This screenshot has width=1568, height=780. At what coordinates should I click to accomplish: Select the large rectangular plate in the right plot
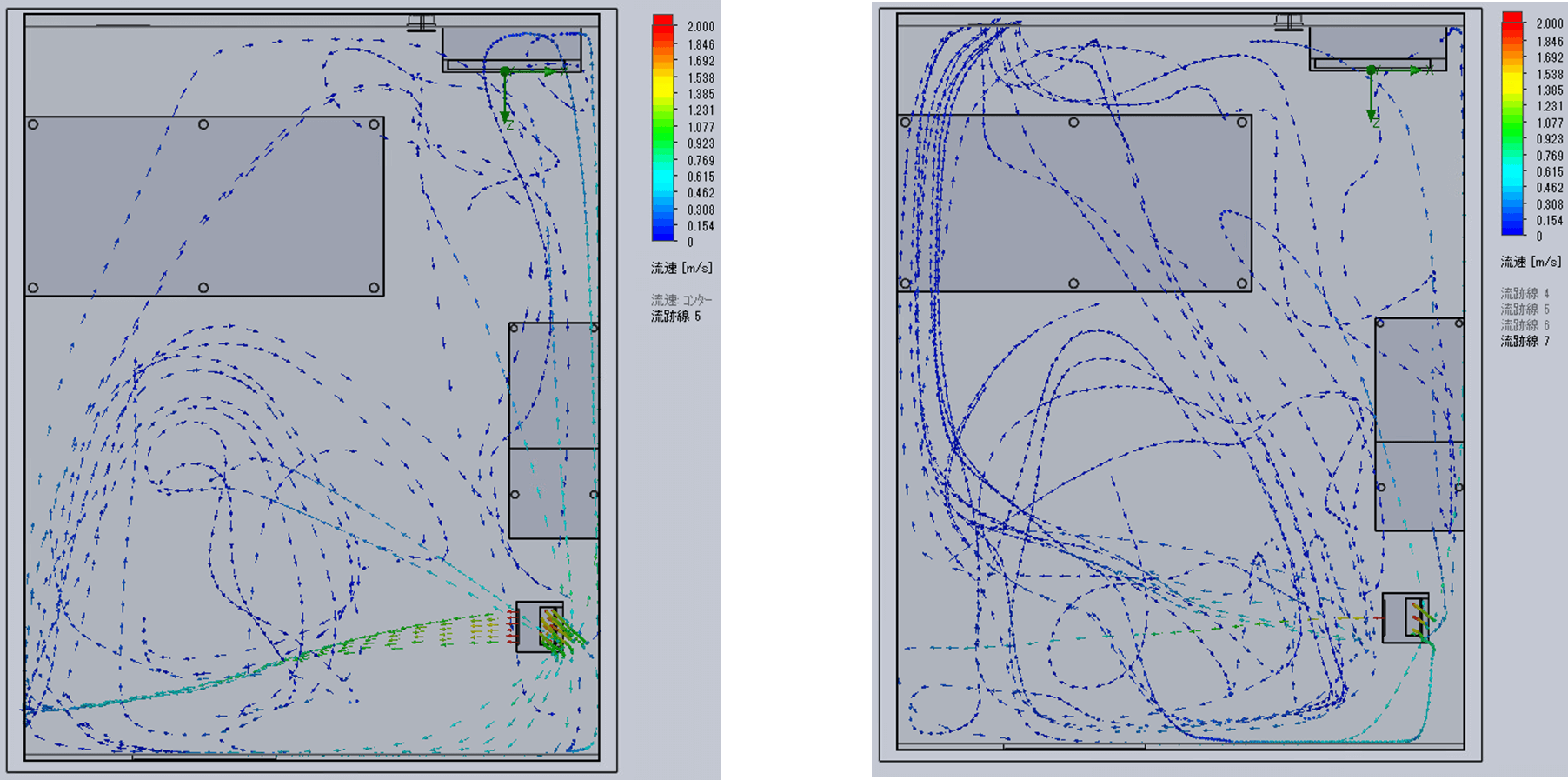(x=1074, y=203)
